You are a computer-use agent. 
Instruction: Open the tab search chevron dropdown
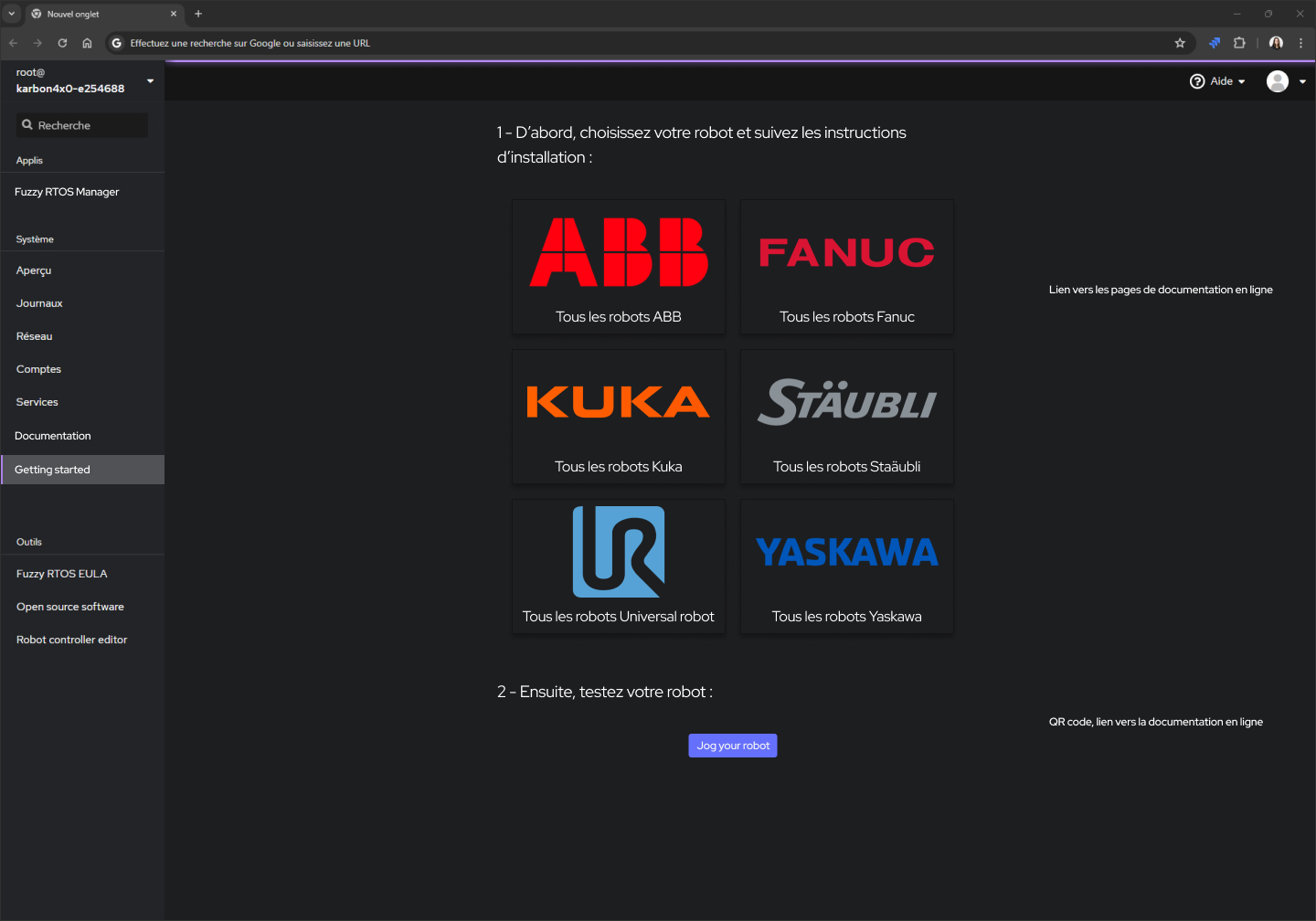(x=12, y=14)
